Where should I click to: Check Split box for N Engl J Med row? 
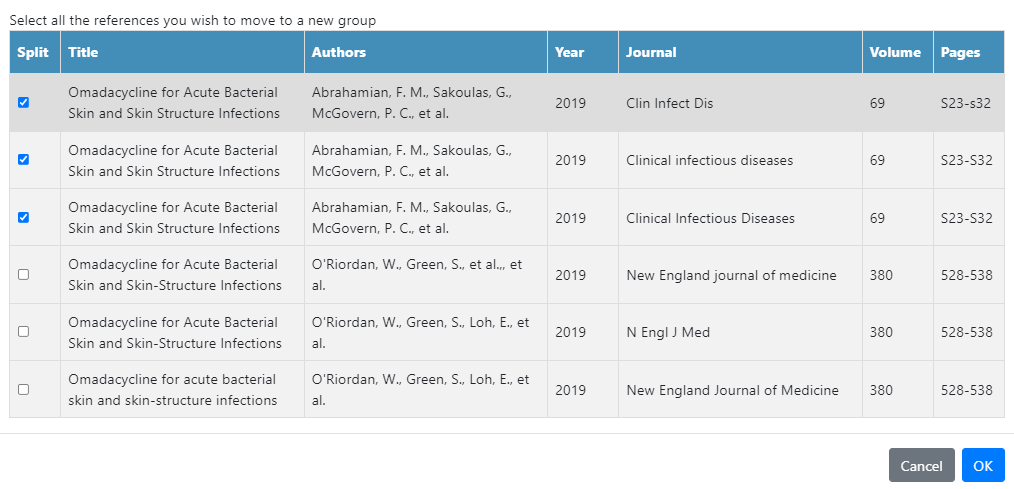[23, 331]
